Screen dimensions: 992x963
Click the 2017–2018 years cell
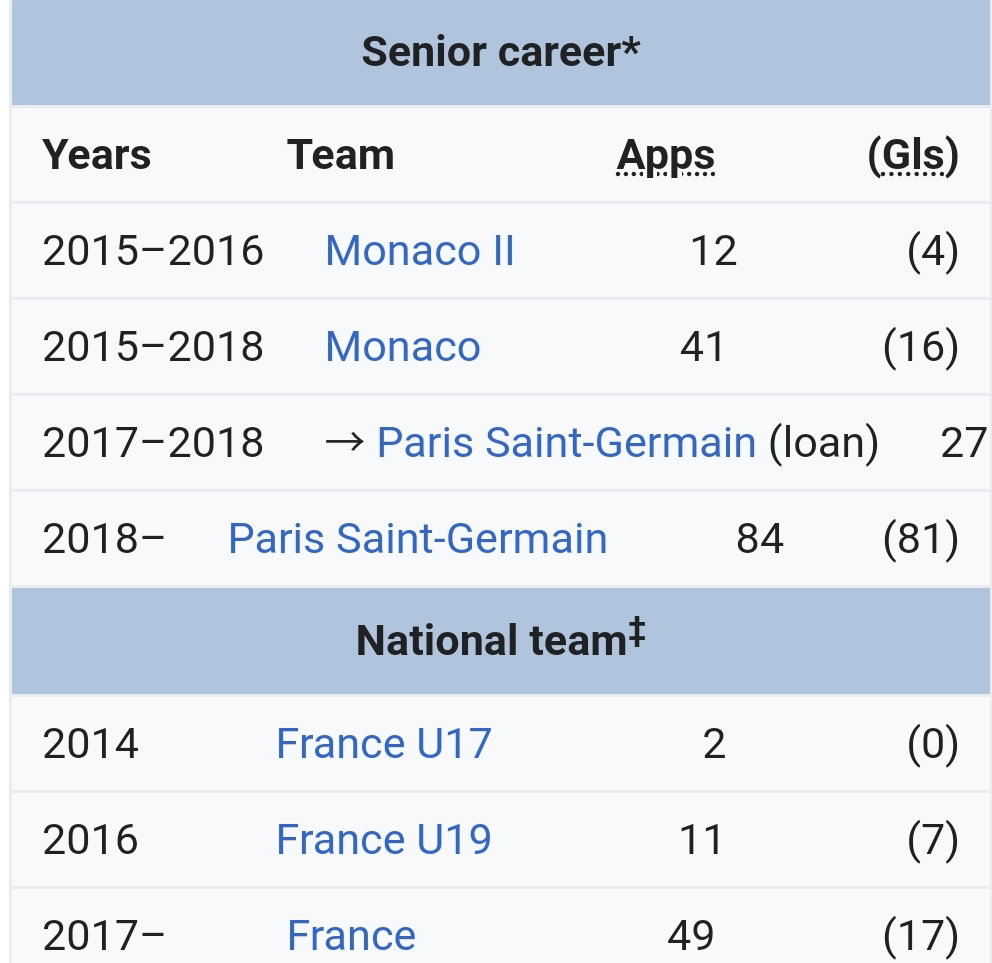coord(152,442)
